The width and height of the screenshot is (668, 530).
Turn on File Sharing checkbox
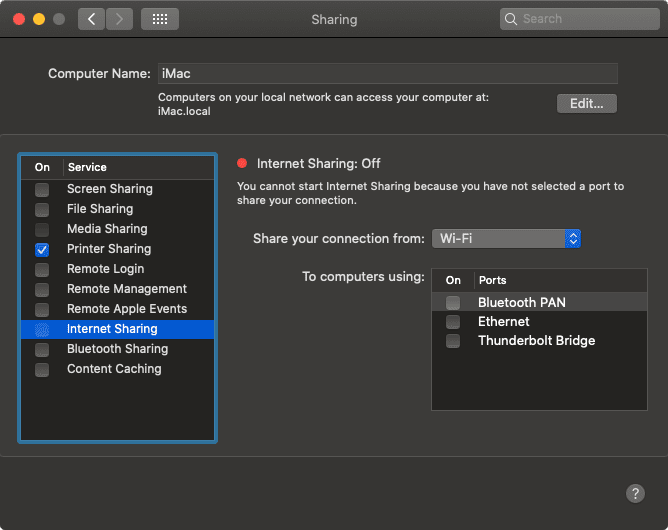(x=42, y=209)
